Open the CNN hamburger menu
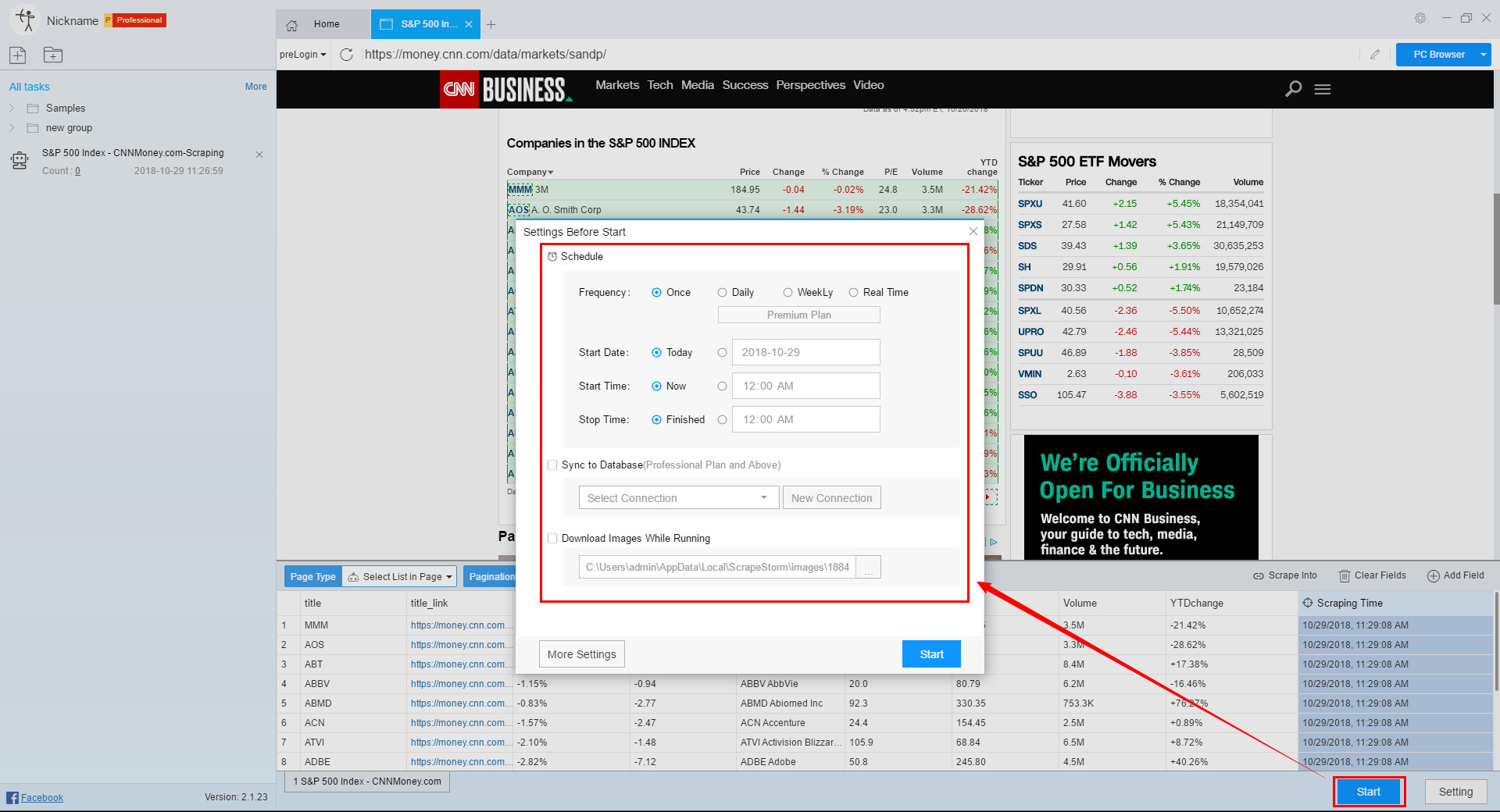1500x812 pixels. [x=1323, y=90]
